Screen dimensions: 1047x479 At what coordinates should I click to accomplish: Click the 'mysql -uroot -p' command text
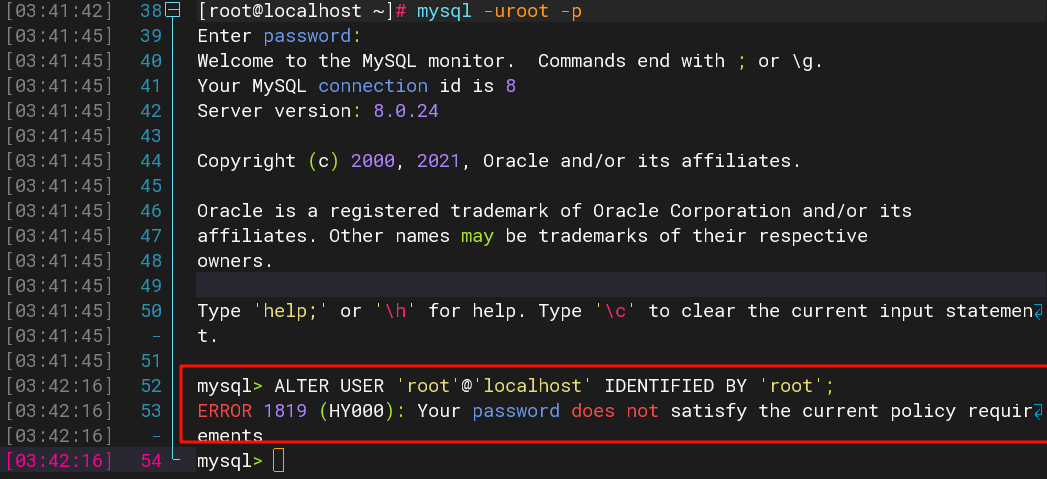coord(499,11)
